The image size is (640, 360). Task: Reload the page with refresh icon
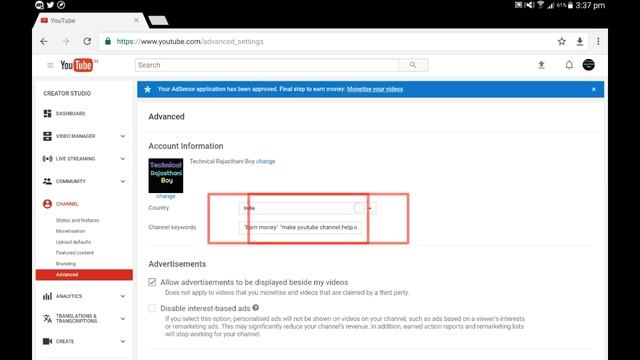coord(87,41)
